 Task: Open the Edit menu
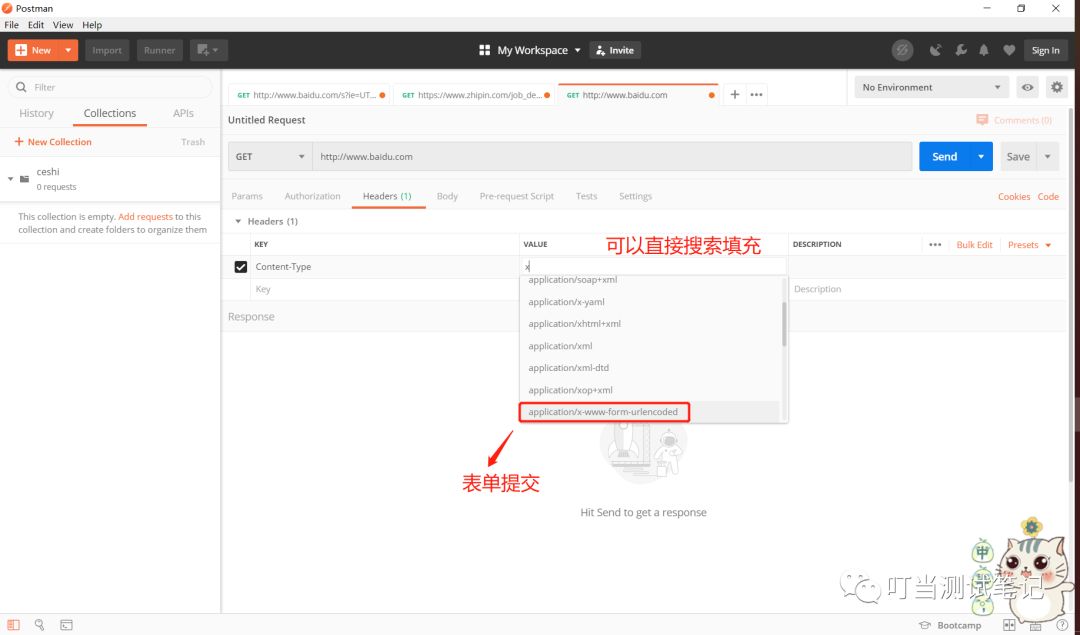36,25
